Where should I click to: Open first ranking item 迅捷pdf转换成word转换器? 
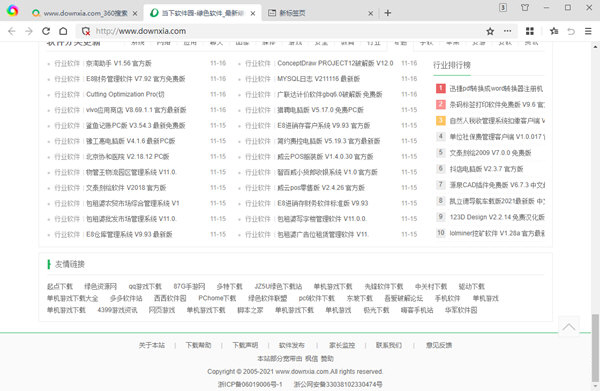coord(496,89)
